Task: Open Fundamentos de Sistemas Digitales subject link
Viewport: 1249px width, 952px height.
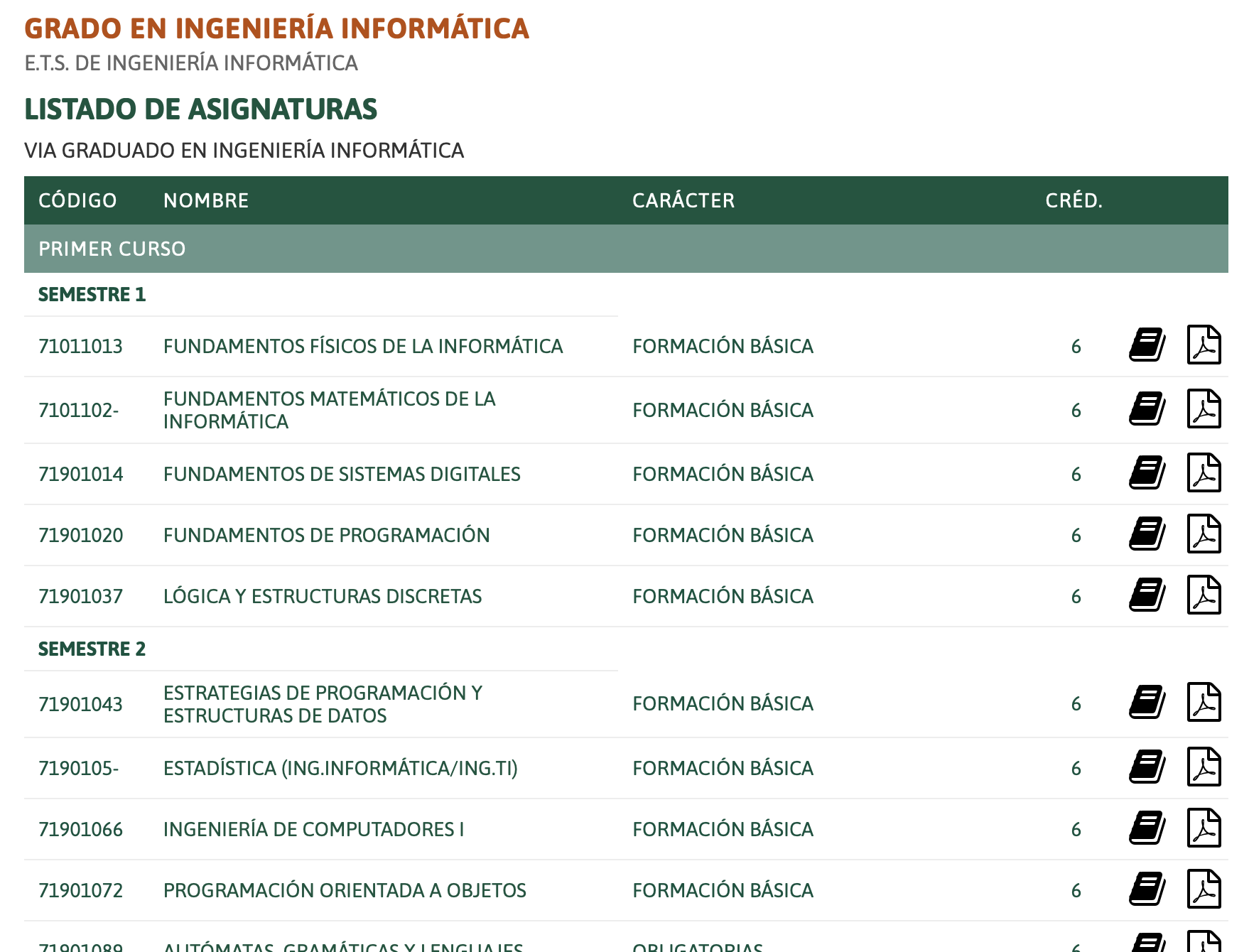Action: pos(342,474)
